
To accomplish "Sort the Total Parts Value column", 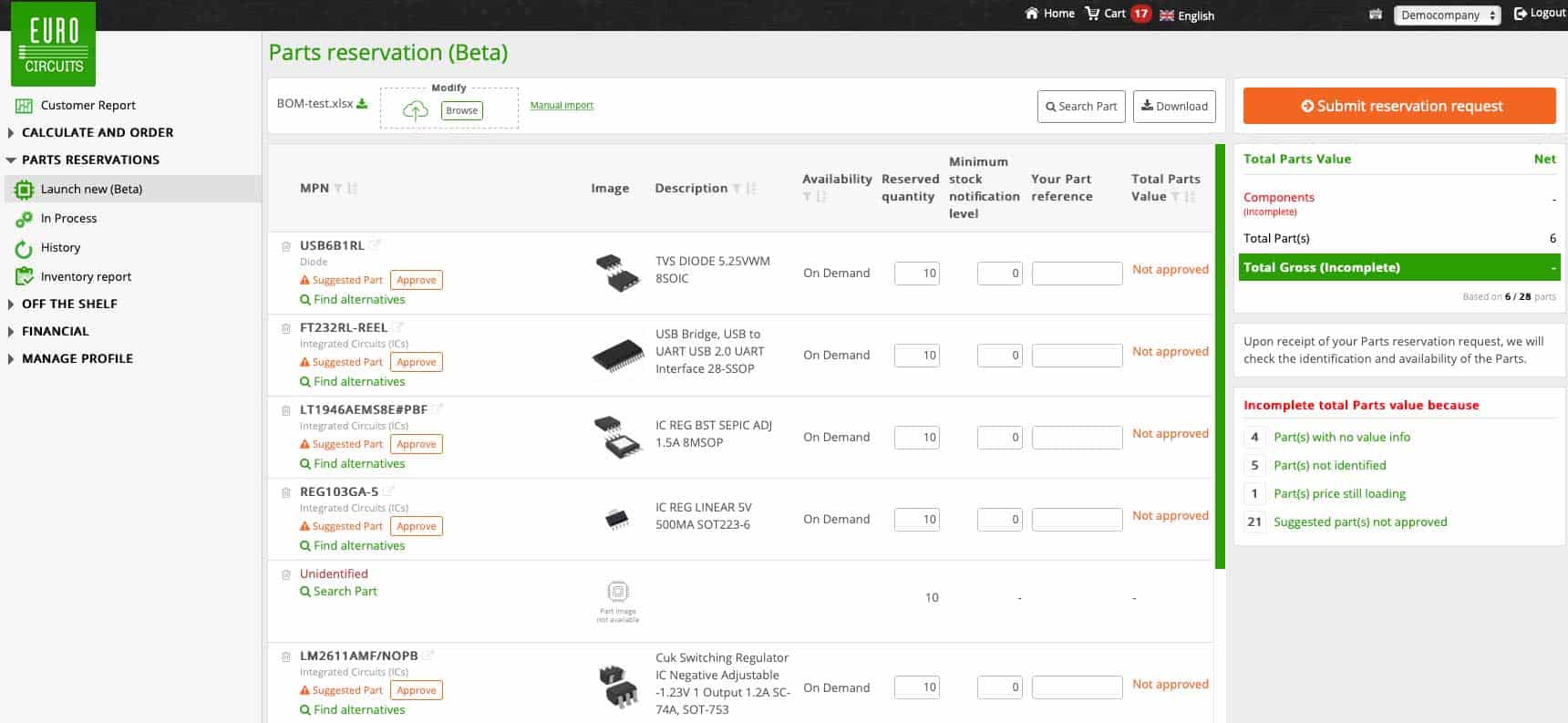I will (1190, 197).
